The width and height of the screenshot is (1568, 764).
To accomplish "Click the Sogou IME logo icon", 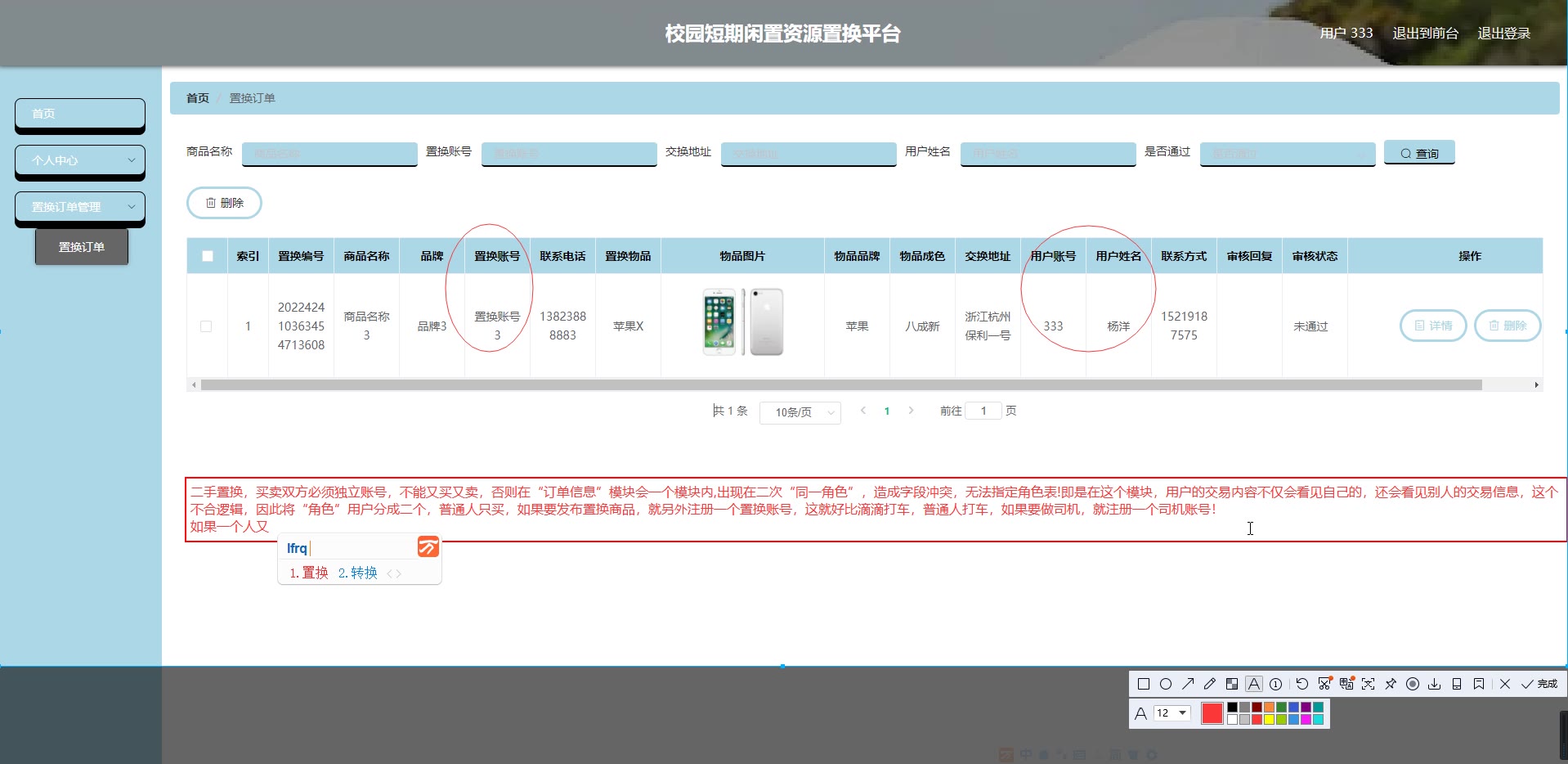I will pos(428,546).
